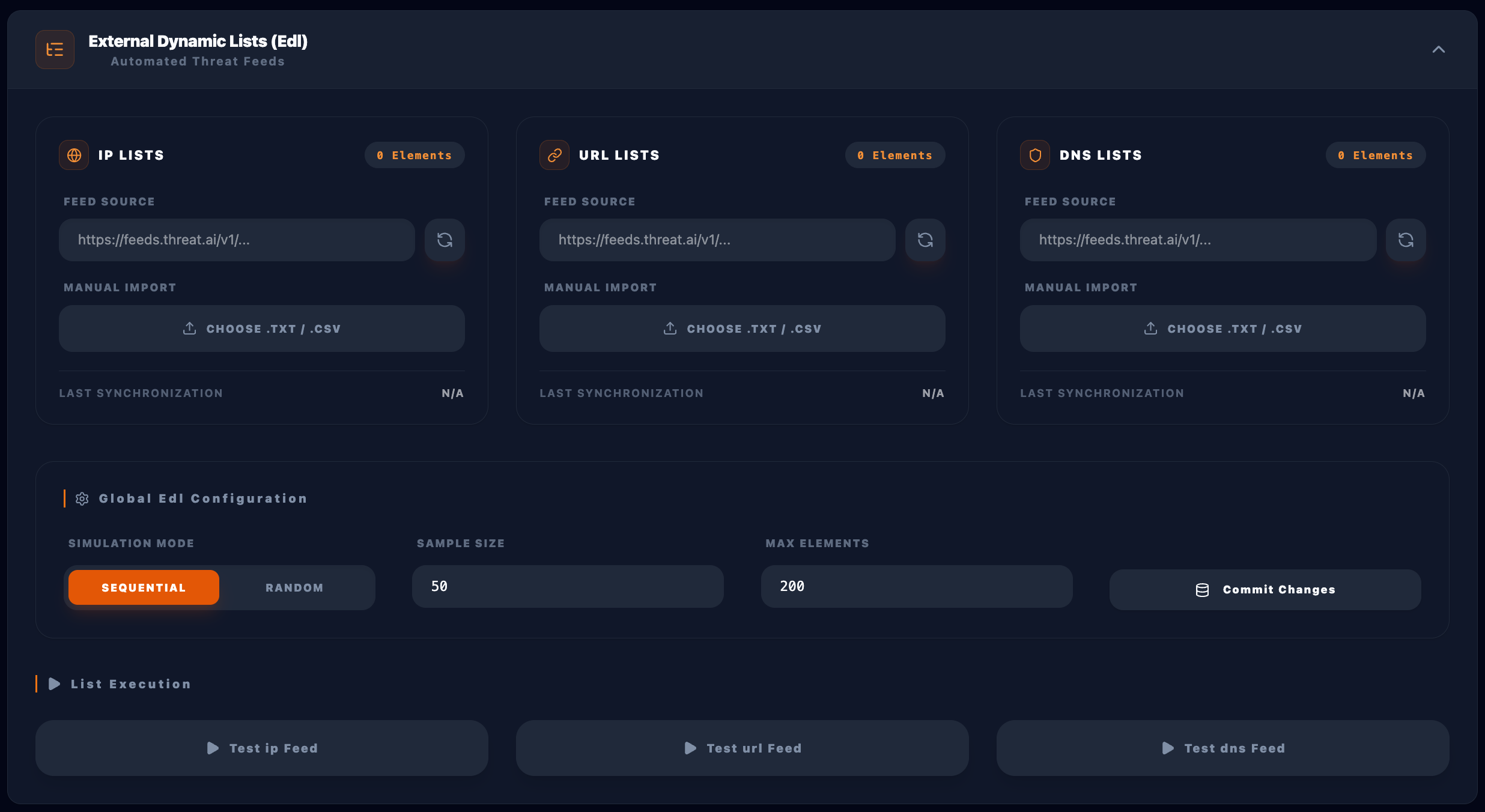The image size is (1485, 812).
Task: Run the Test ip Feed button
Action: (262, 748)
